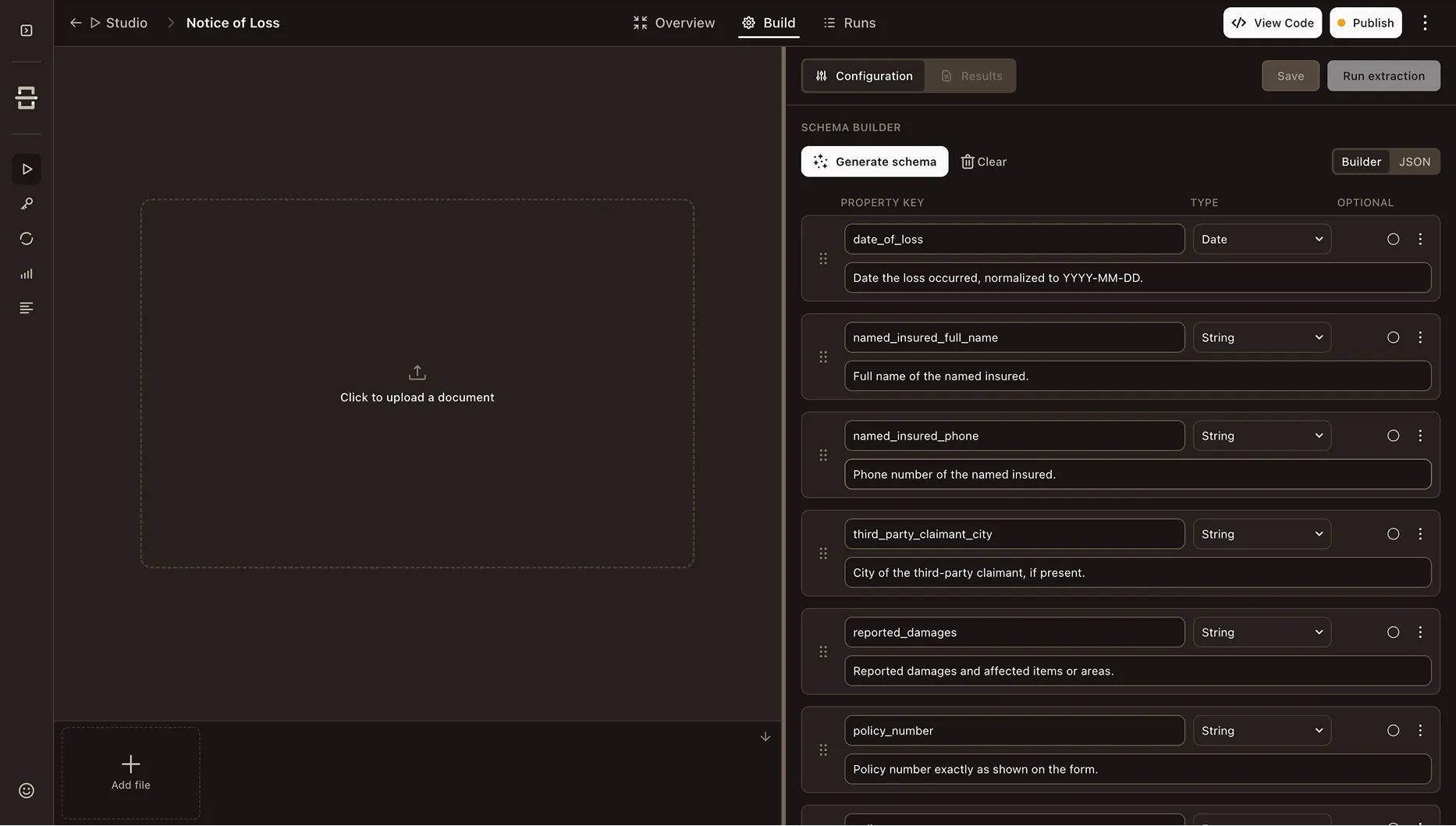Expand the sidebar panel icon
The image size is (1456, 826).
[27, 30]
